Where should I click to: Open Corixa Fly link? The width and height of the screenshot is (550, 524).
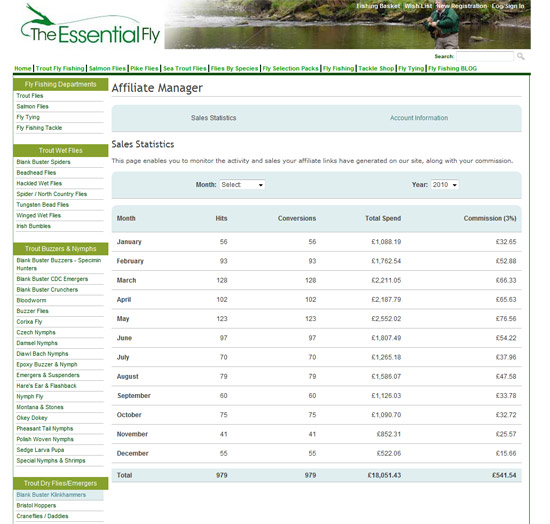[29, 322]
